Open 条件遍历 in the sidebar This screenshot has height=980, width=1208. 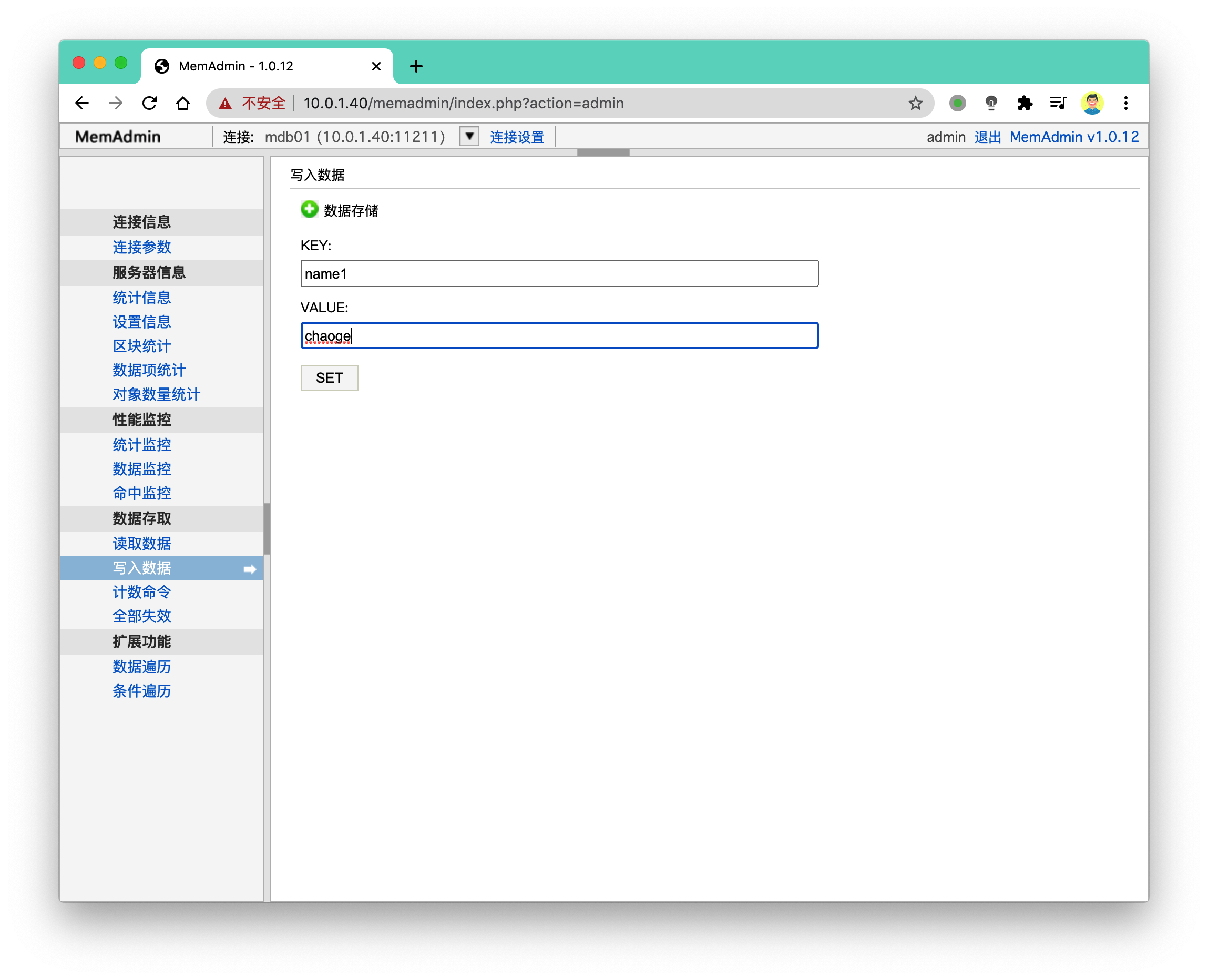(142, 691)
